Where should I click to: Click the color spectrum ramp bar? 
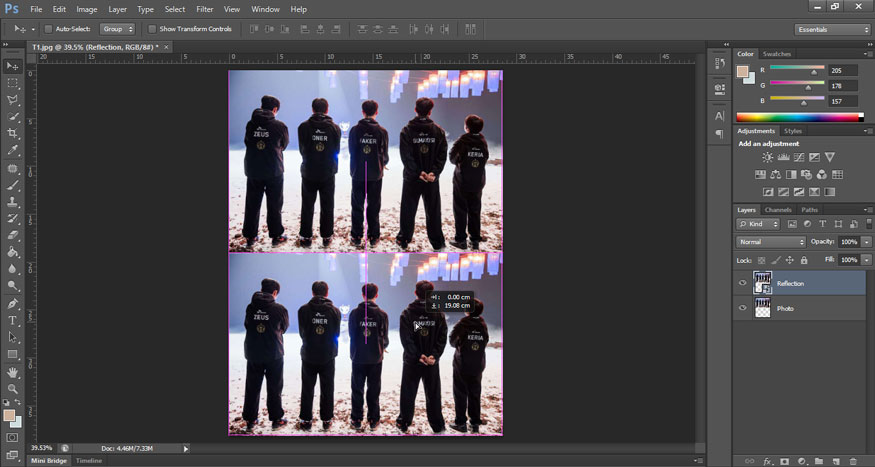(x=798, y=118)
